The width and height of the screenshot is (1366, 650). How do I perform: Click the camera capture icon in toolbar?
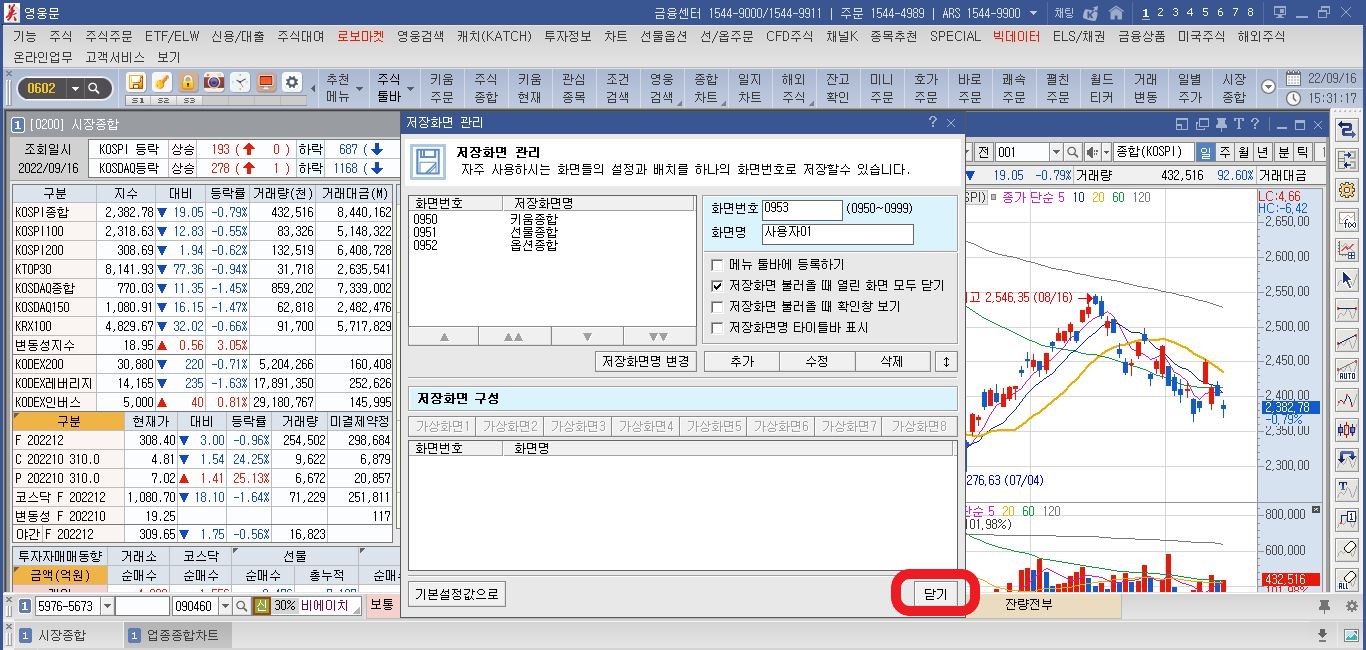pyautogui.click(x=214, y=82)
